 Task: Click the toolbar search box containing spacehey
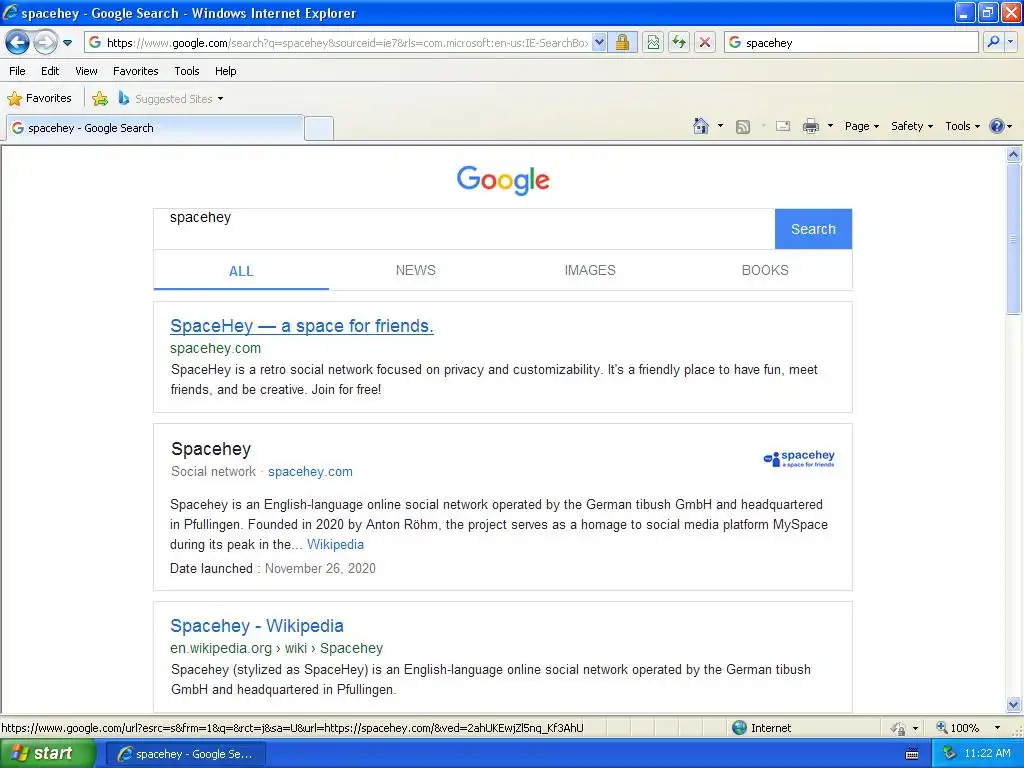(852, 43)
